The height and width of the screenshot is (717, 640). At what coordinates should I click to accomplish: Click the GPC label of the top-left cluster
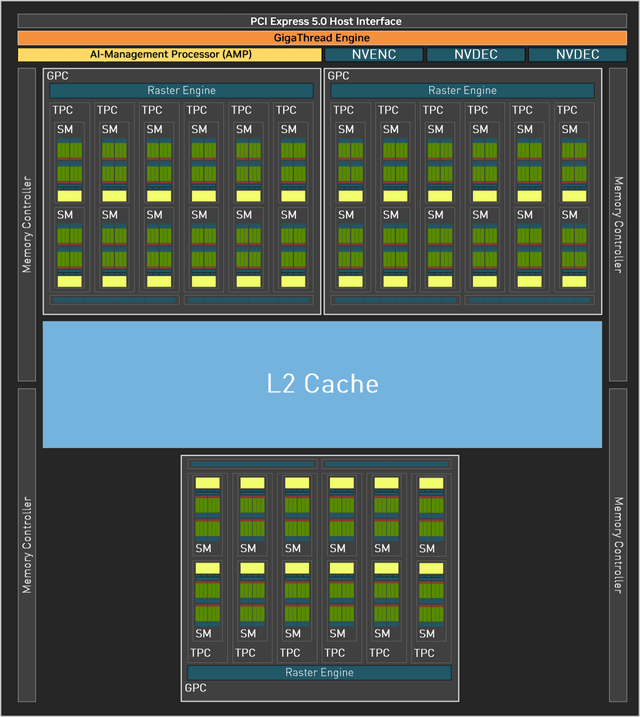click(x=58, y=76)
